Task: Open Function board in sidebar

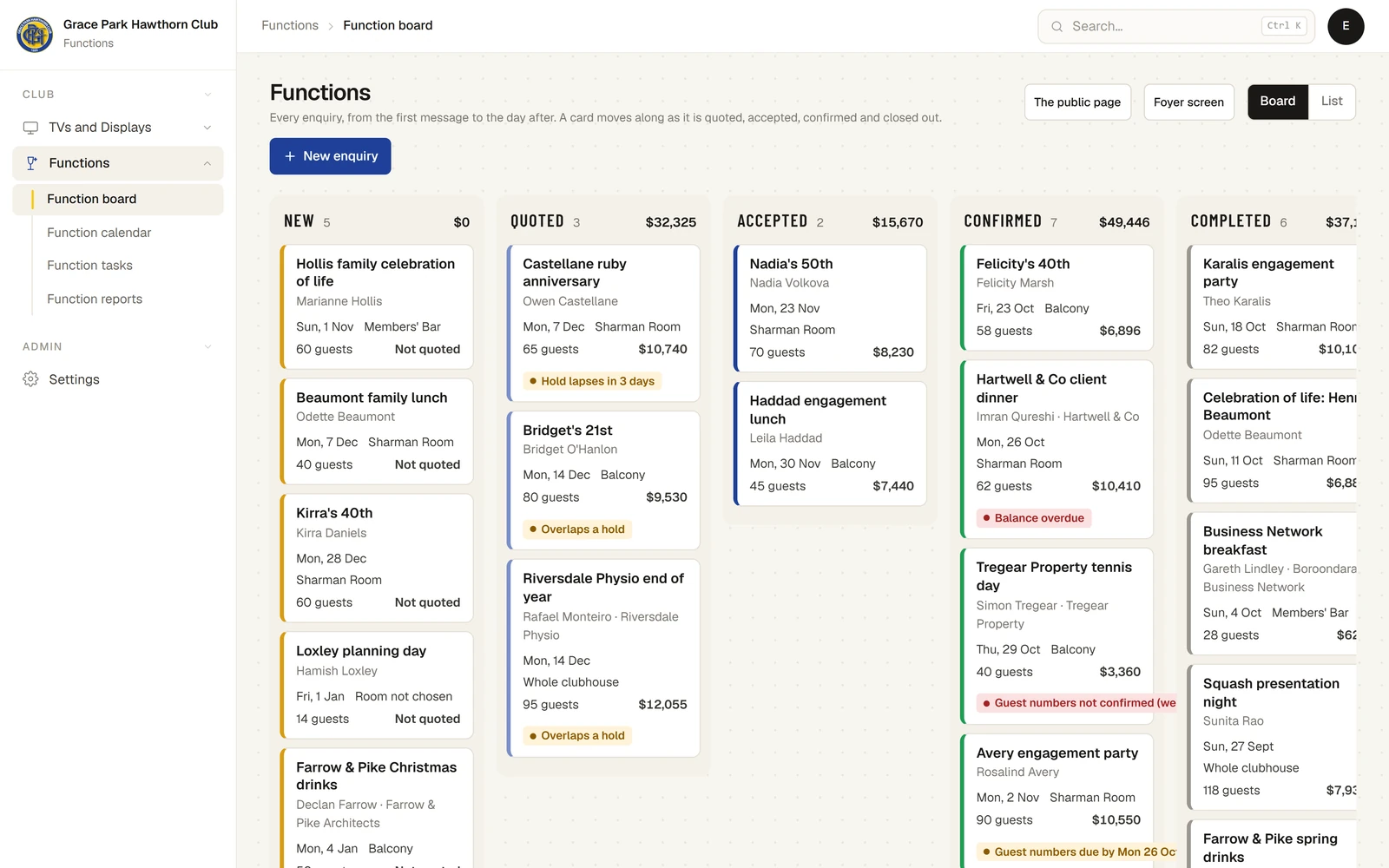Action: [118, 199]
